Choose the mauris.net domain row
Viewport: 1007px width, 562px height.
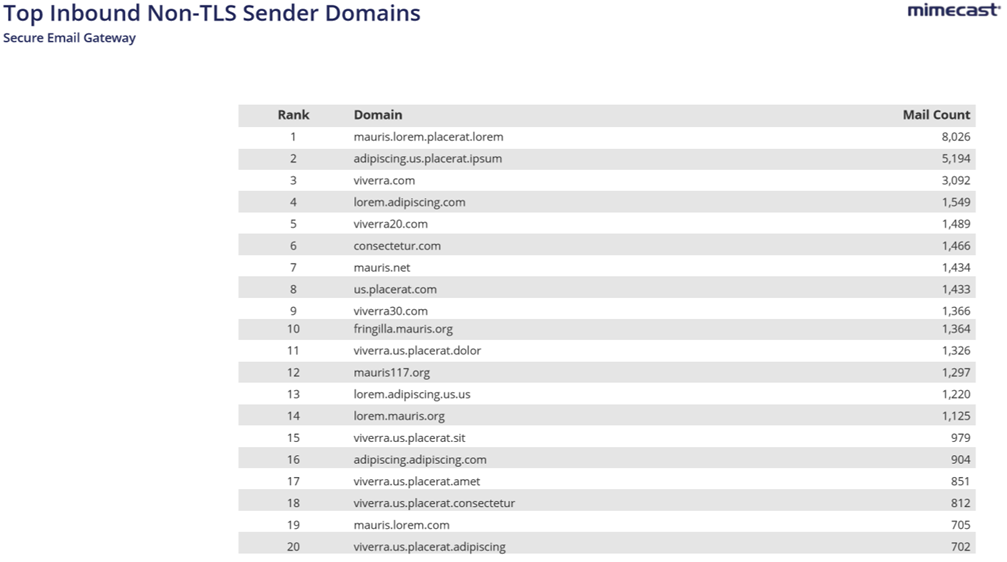pyautogui.click(x=382, y=268)
